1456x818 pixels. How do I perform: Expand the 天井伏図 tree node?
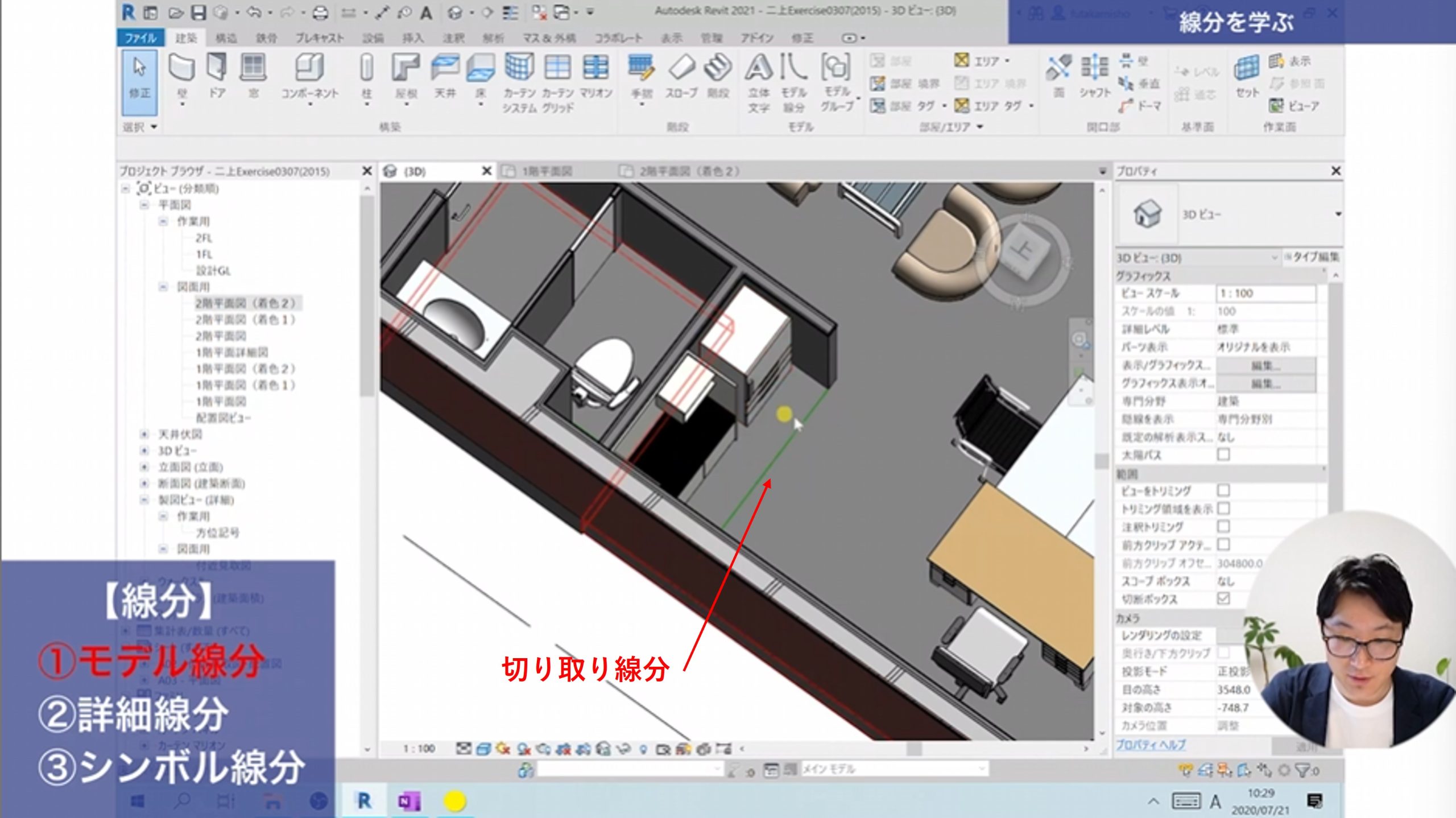tap(144, 435)
